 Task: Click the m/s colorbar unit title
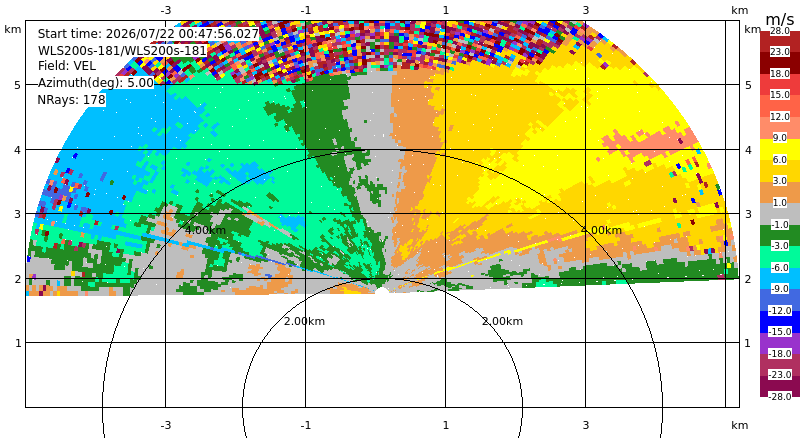[x=780, y=19]
